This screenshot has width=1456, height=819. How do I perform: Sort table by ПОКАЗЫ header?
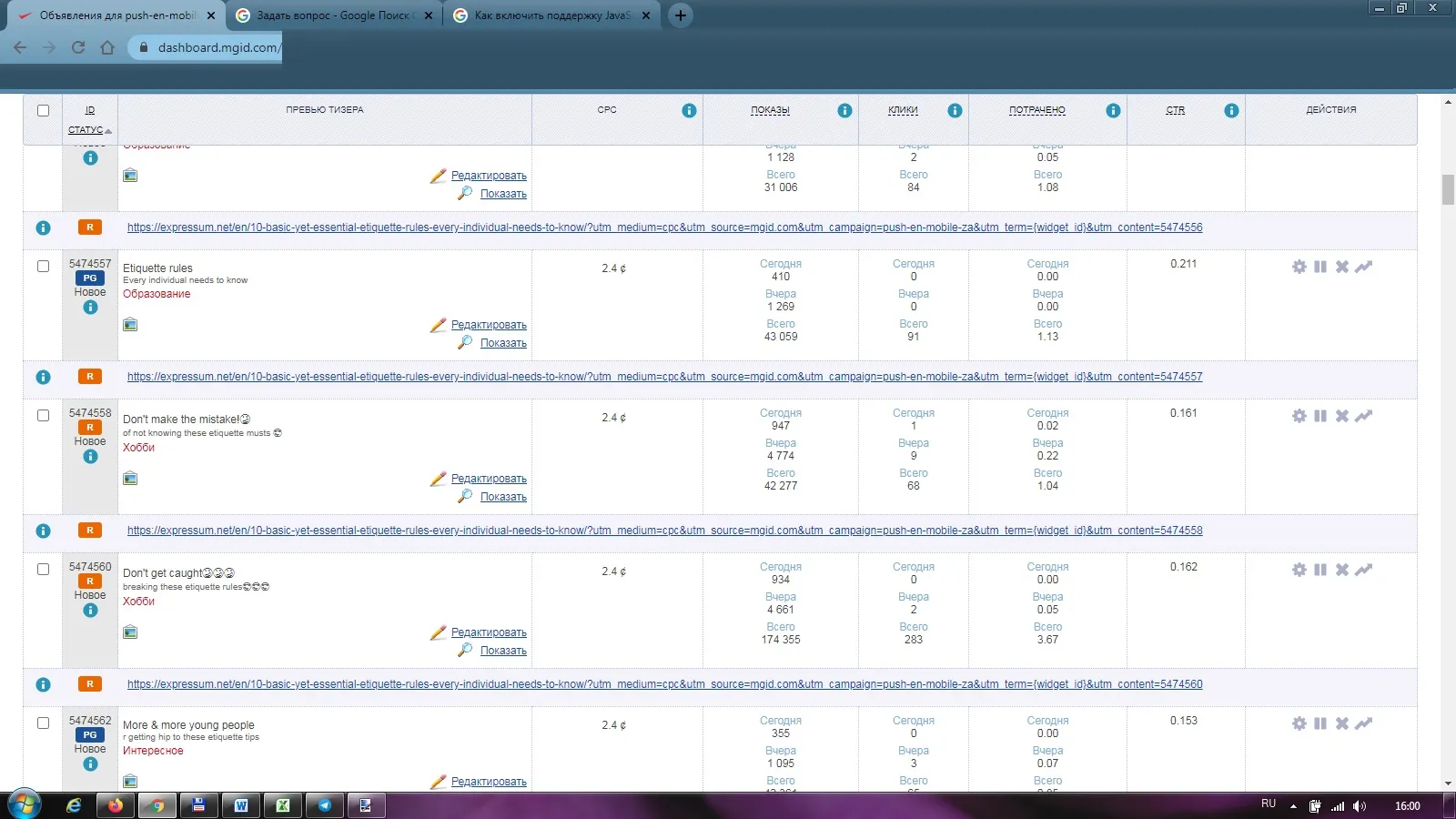tap(770, 110)
